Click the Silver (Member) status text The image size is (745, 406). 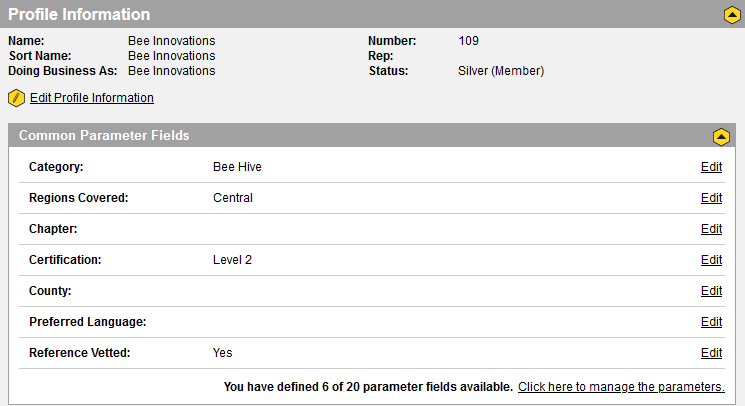(x=500, y=71)
